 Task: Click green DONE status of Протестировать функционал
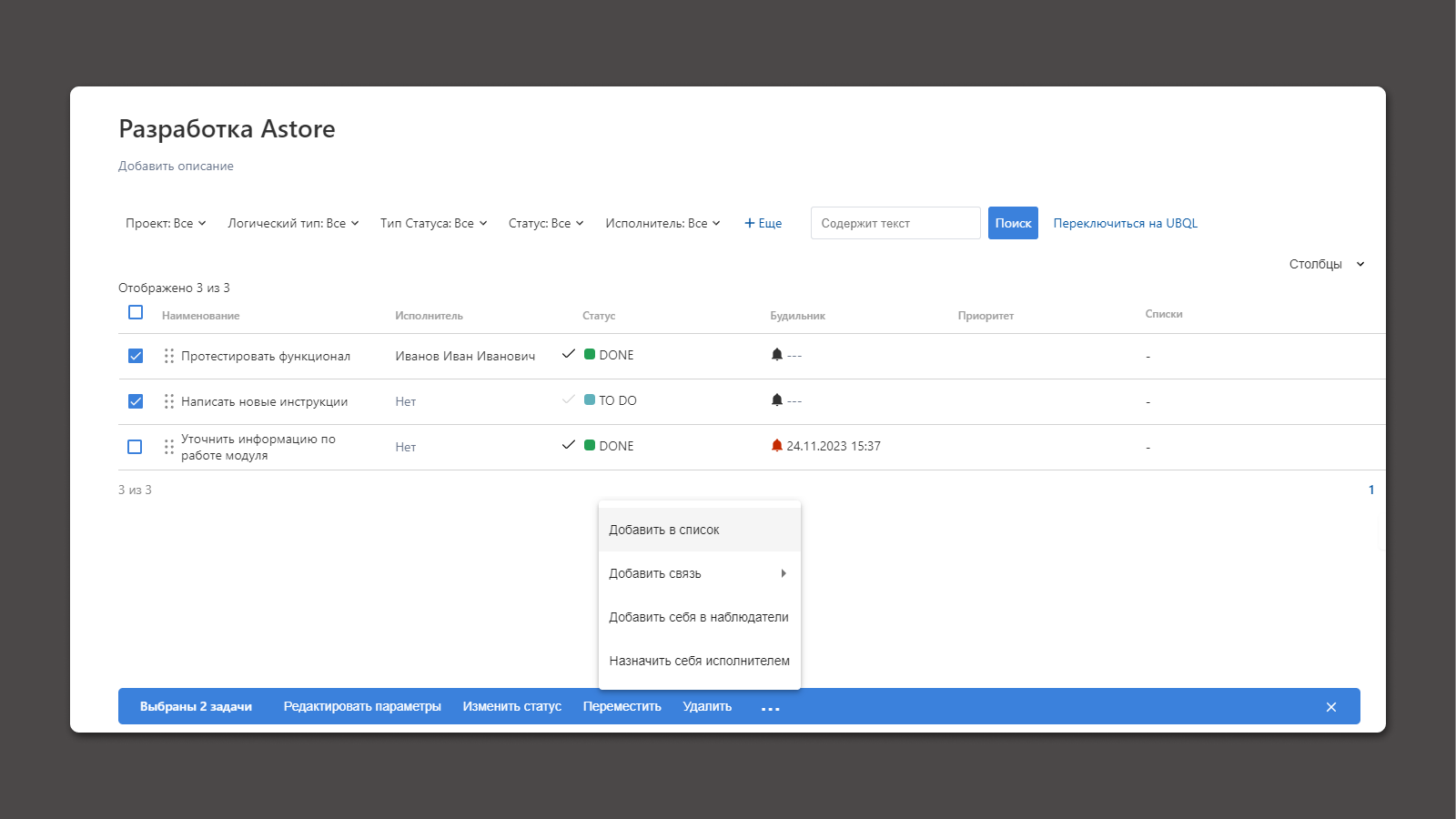pos(609,355)
